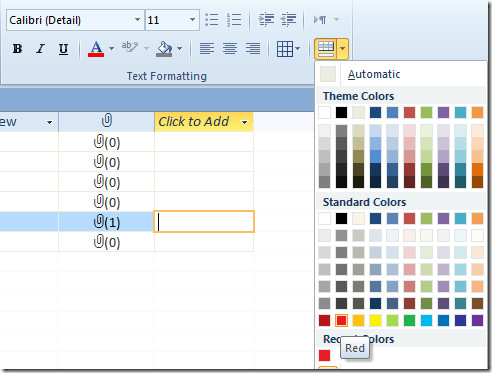Toggle Italic text formatting
The width and height of the screenshot is (492, 373).
(x=40, y=49)
